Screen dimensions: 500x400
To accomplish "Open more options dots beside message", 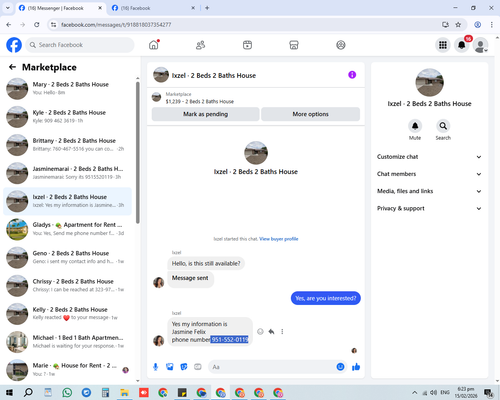I will pyautogui.click(x=282, y=331).
